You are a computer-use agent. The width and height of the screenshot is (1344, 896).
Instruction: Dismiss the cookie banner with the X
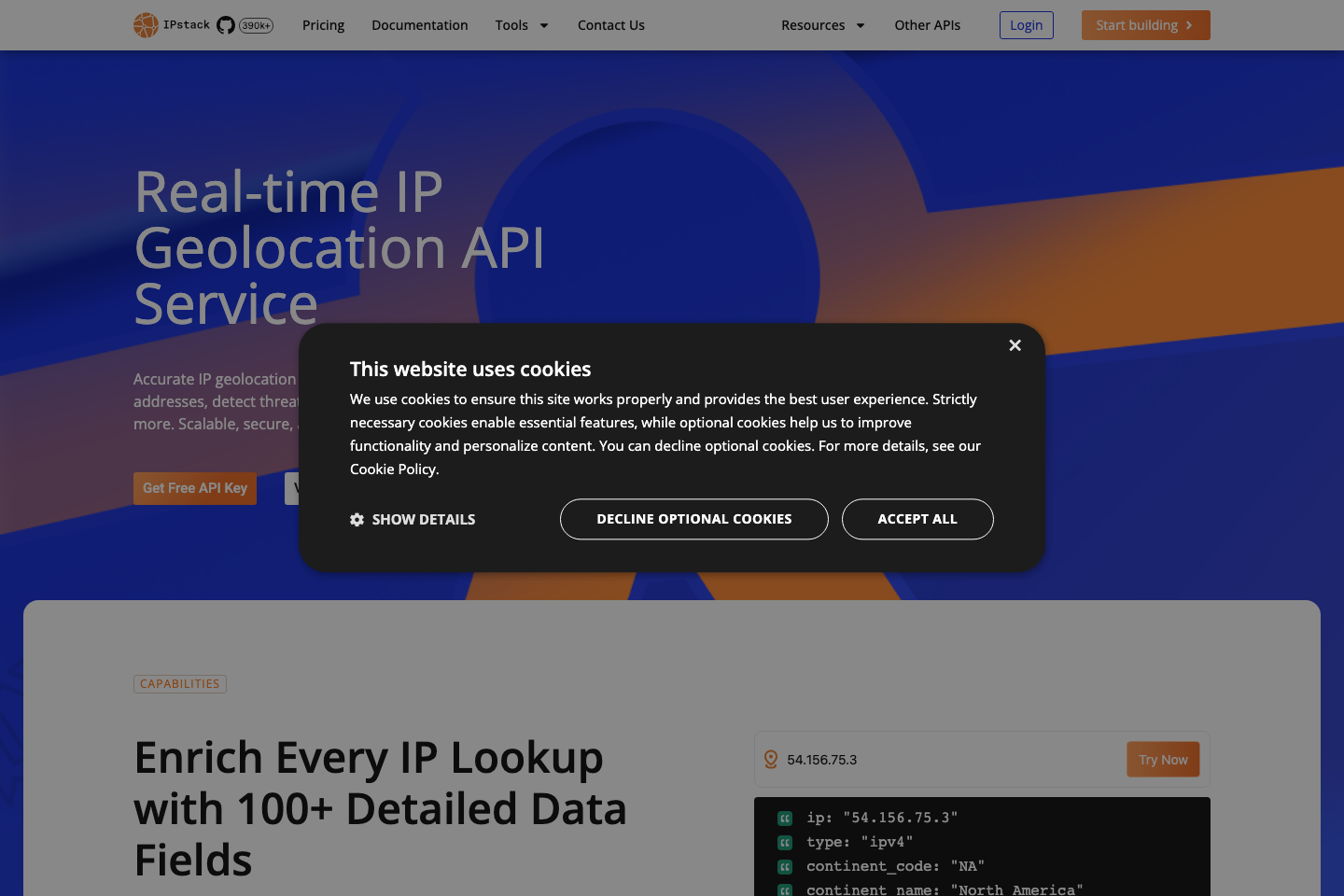(x=1015, y=345)
